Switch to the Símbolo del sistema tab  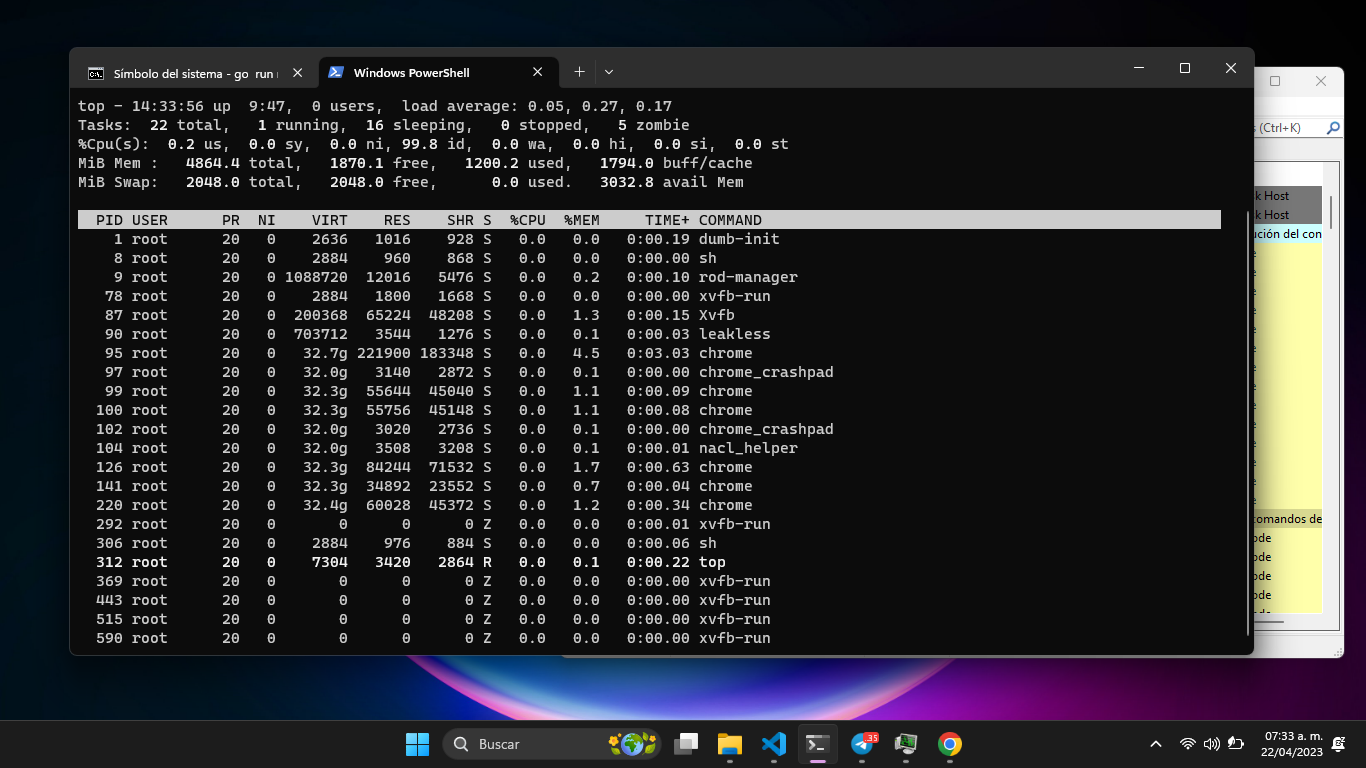pos(190,71)
